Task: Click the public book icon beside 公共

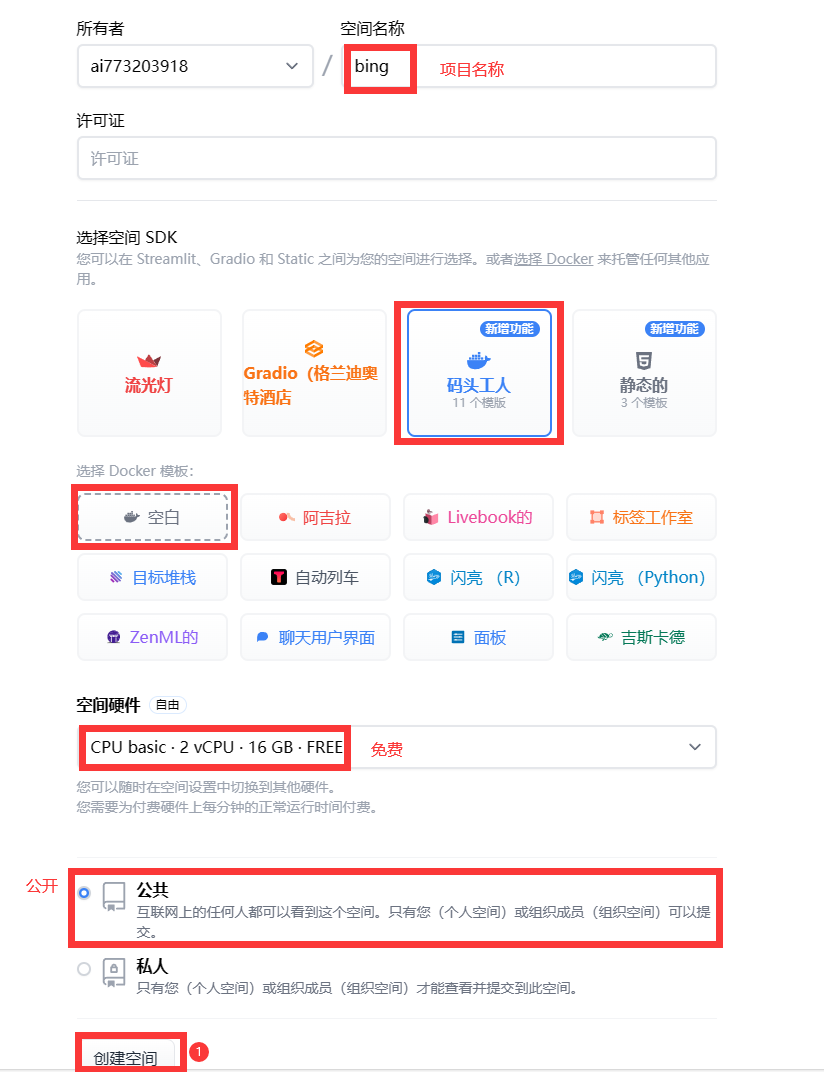Action: 114,896
